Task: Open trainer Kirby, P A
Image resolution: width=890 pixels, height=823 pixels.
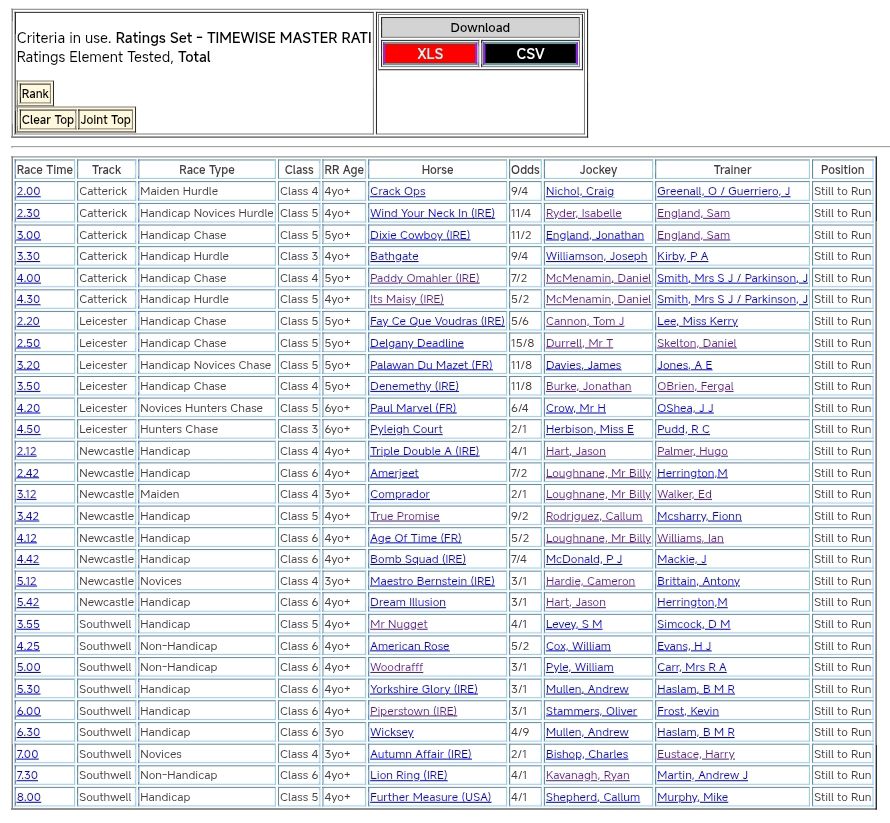Action: point(682,257)
